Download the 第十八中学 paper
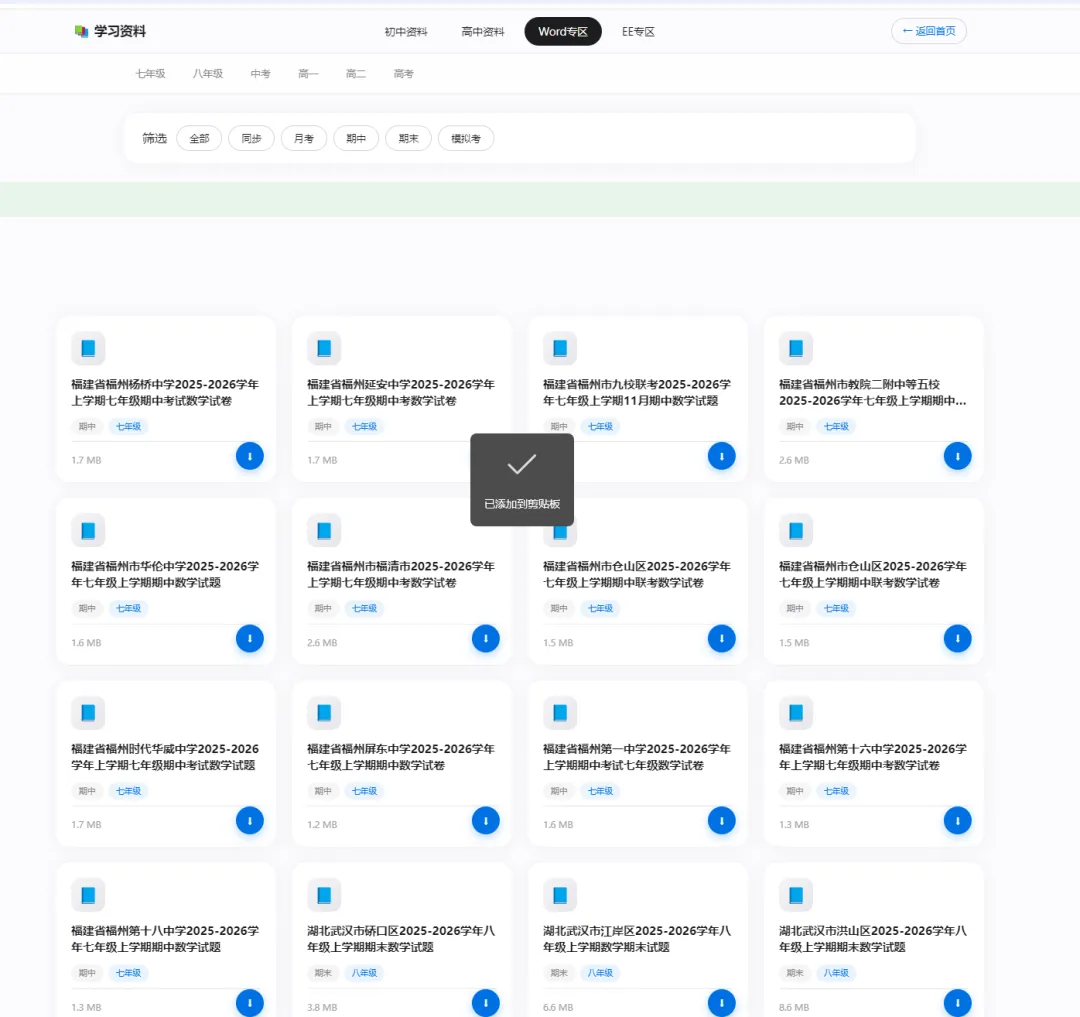 click(249, 1003)
